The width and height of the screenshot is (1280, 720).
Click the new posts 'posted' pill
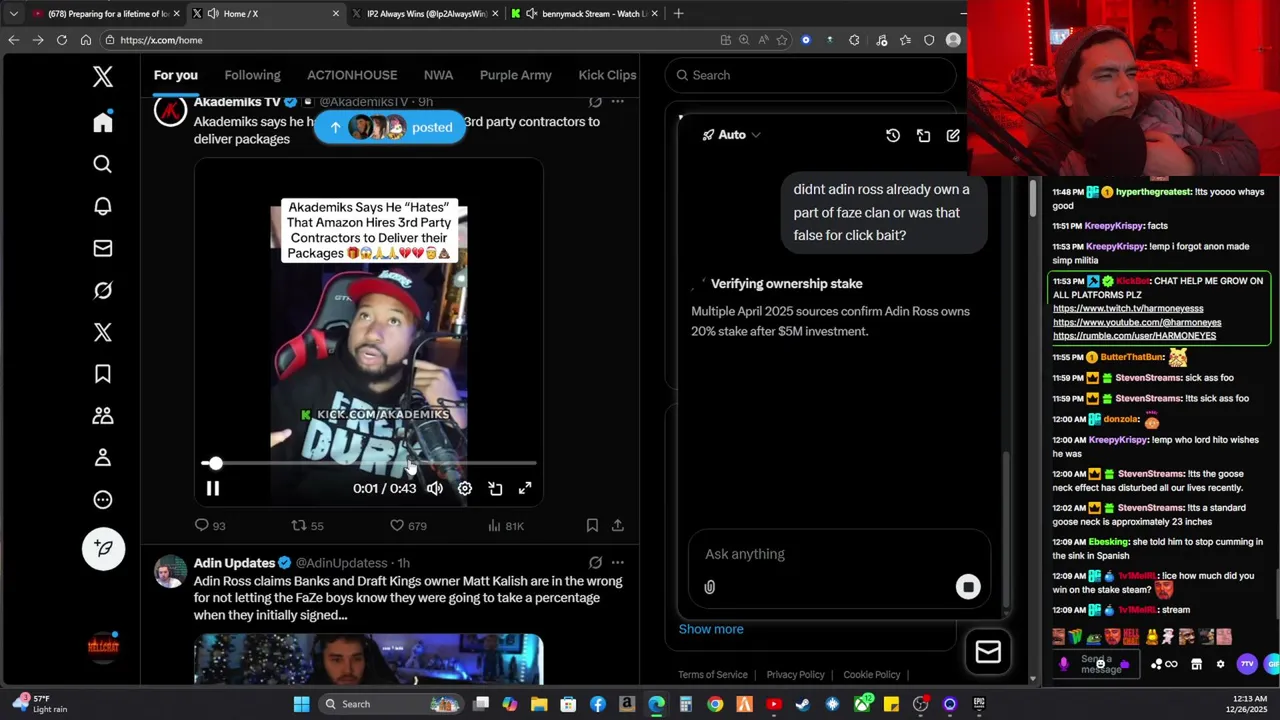tap(390, 127)
